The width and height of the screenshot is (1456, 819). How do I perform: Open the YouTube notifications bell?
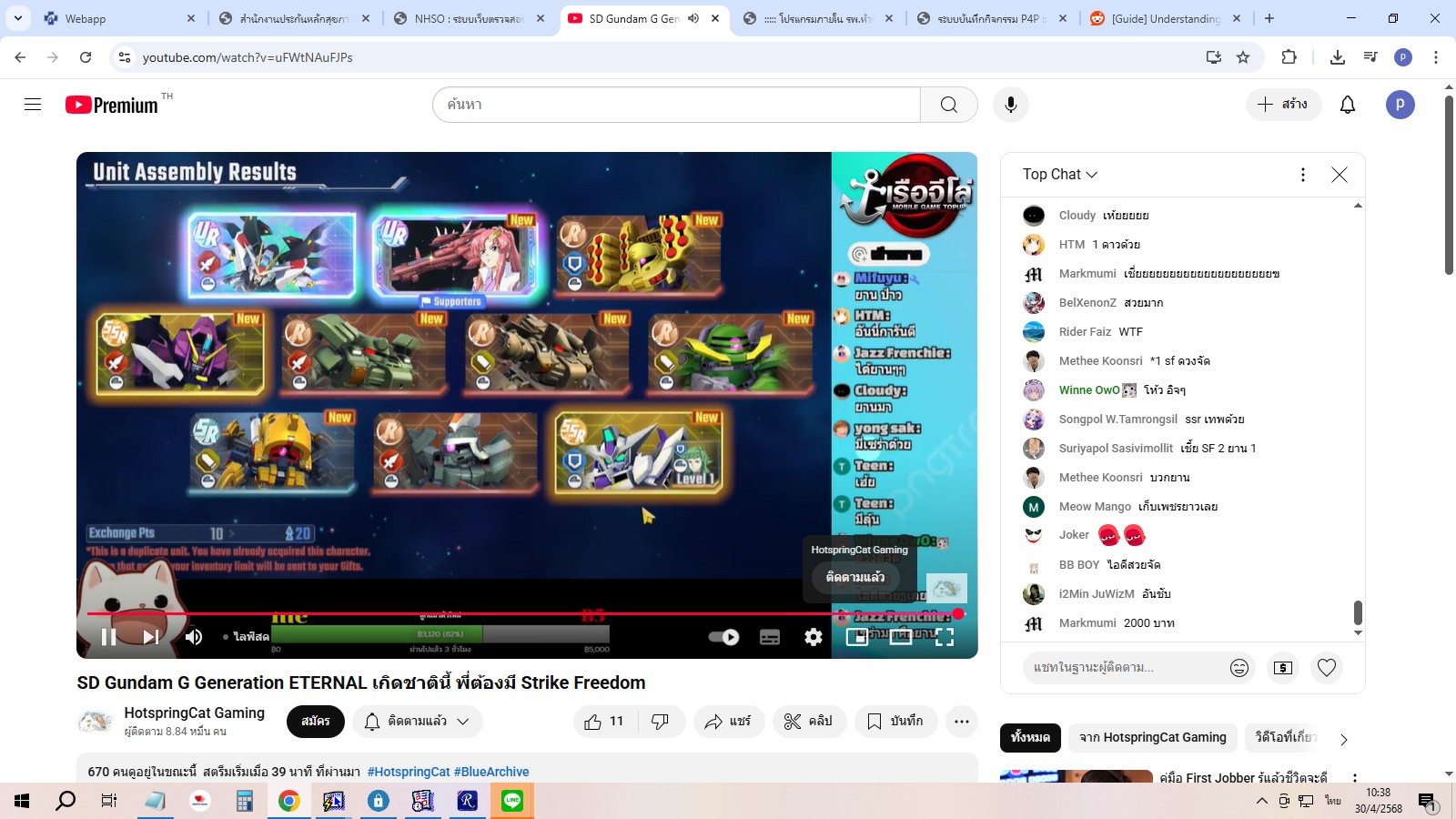[x=1348, y=105]
